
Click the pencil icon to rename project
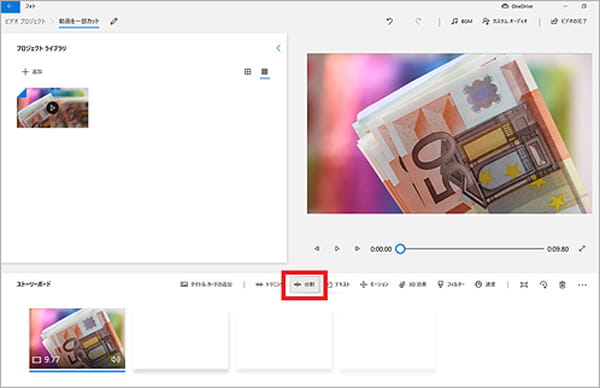click(x=114, y=21)
